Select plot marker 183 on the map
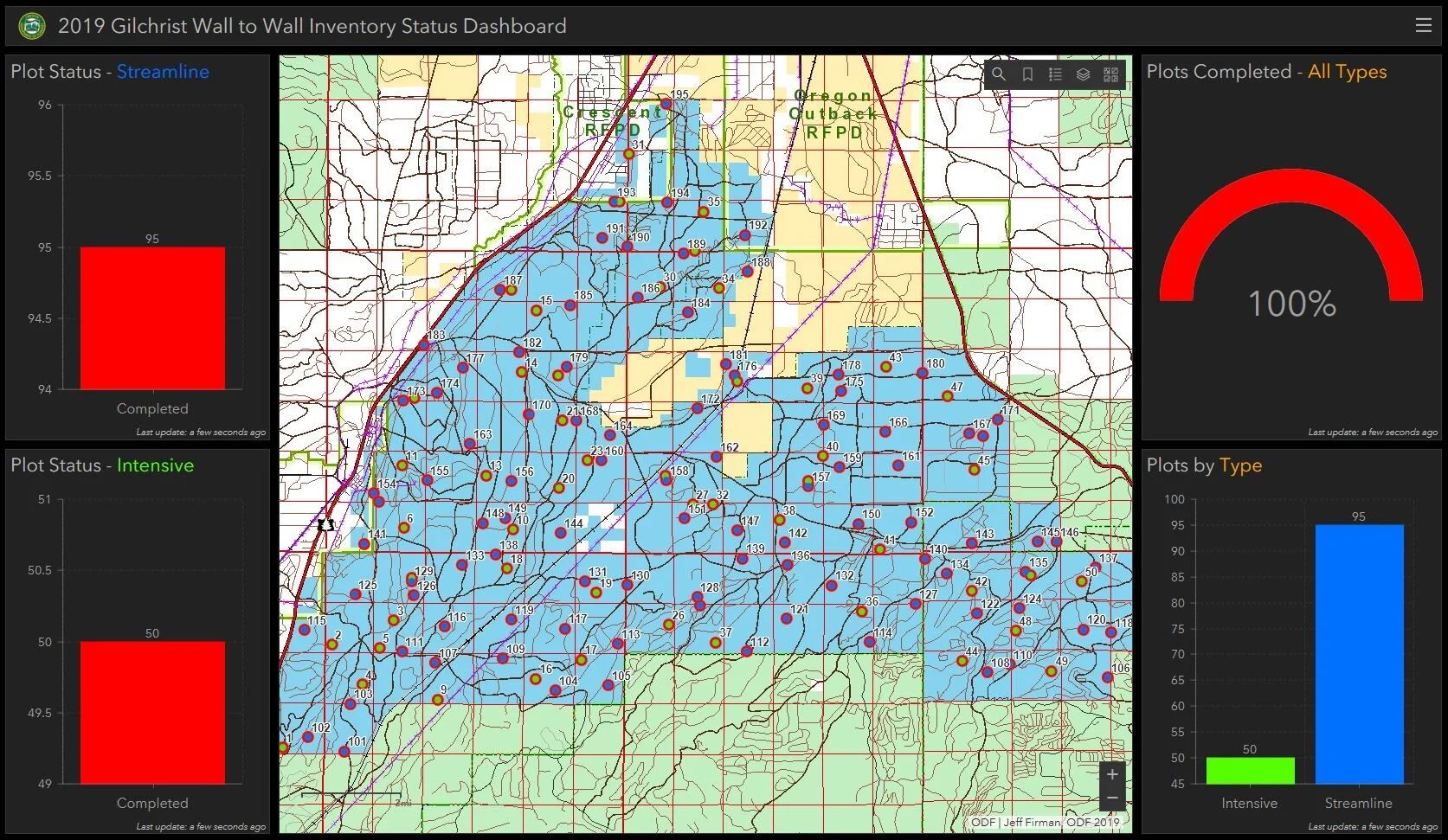The width and height of the screenshot is (1448, 840). coord(424,345)
